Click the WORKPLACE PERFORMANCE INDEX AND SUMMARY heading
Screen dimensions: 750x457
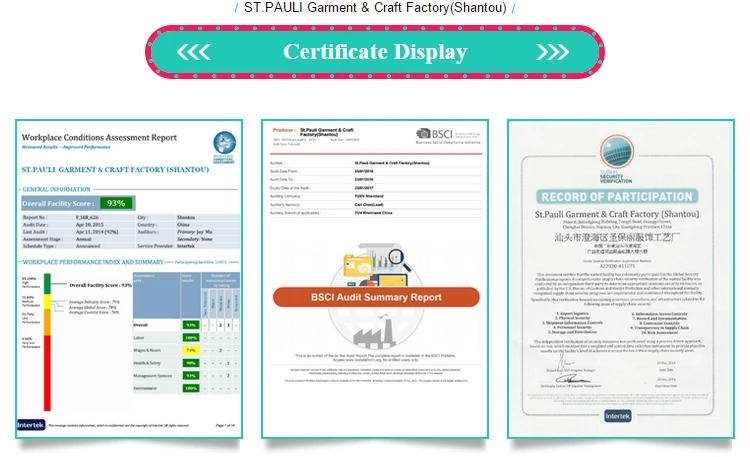click(x=93, y=262)
